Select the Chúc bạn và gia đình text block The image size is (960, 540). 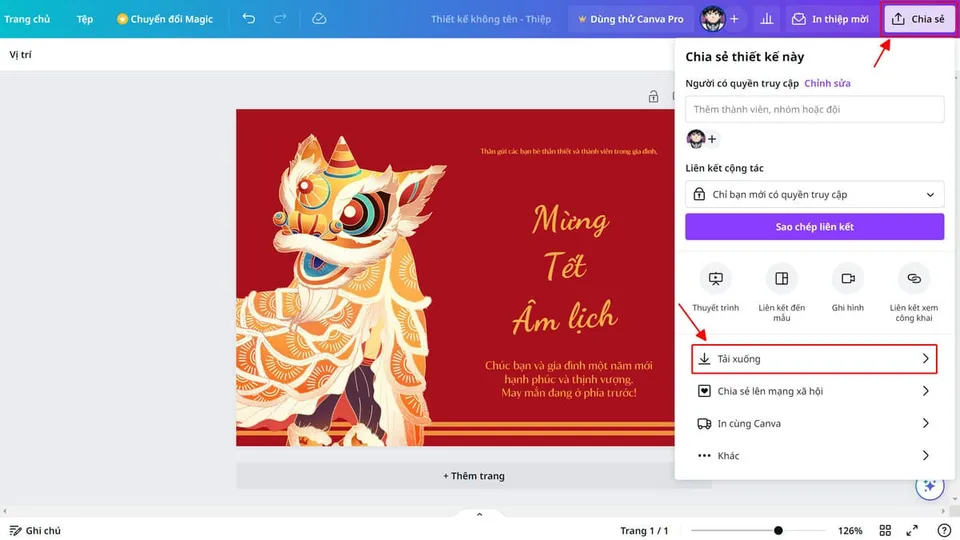point(569,379)
